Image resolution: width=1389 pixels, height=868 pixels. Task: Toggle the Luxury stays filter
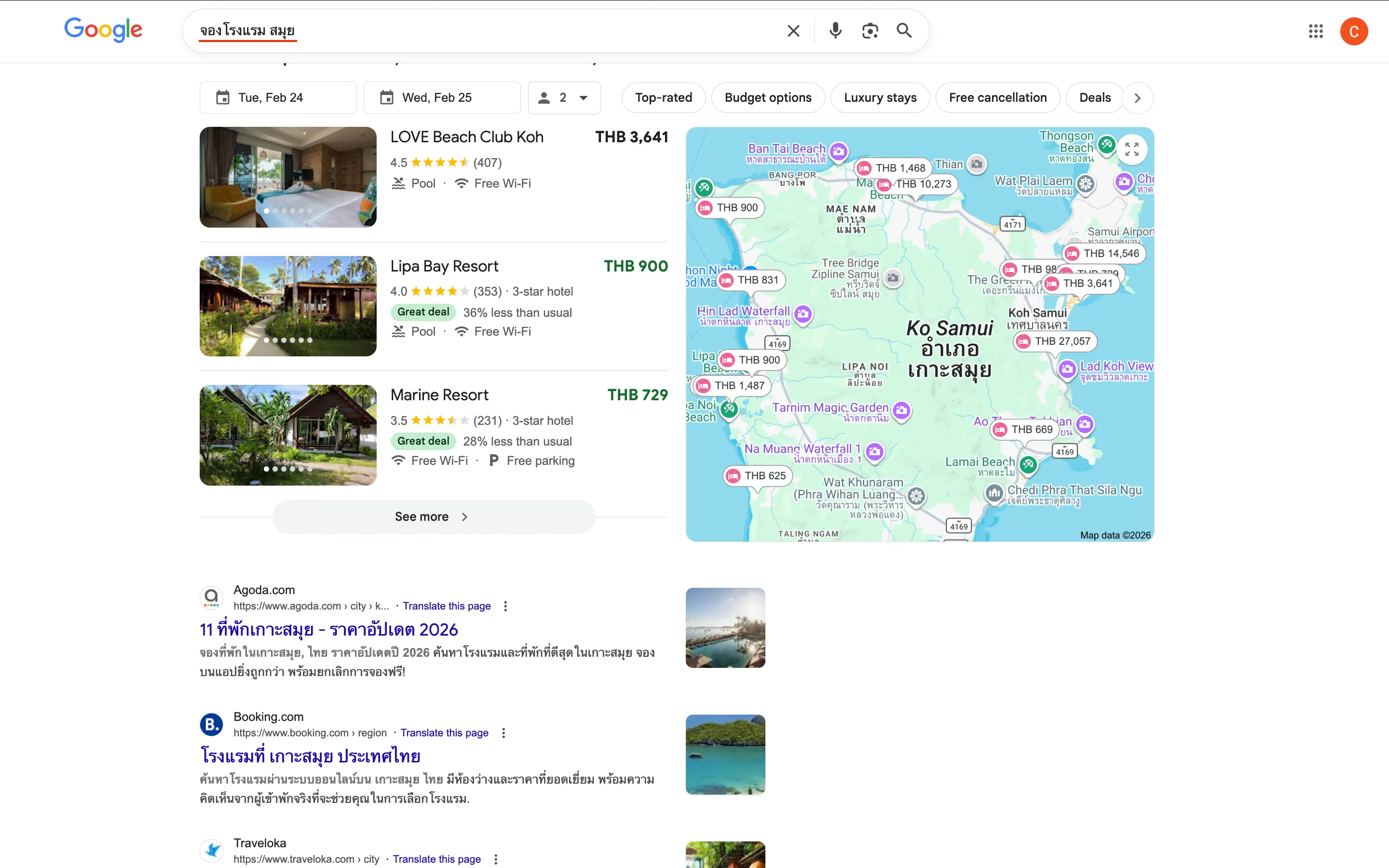point(881,97)
